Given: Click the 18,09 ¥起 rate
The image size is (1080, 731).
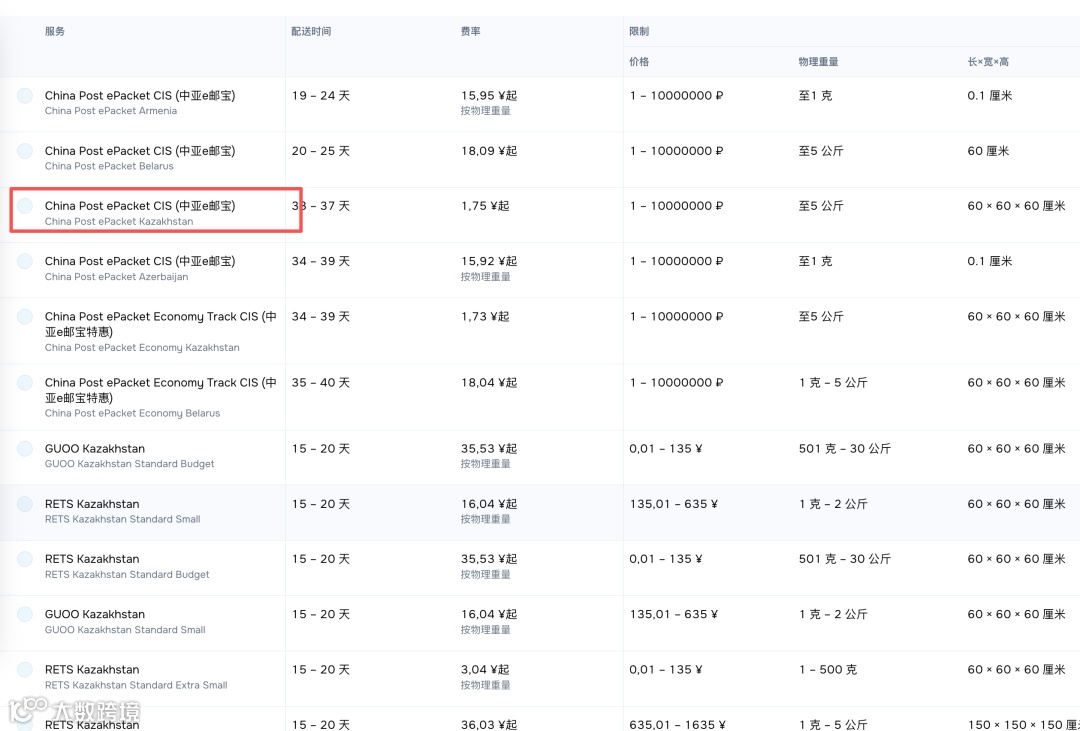Looking at the screenshot, I should [489, 151].
